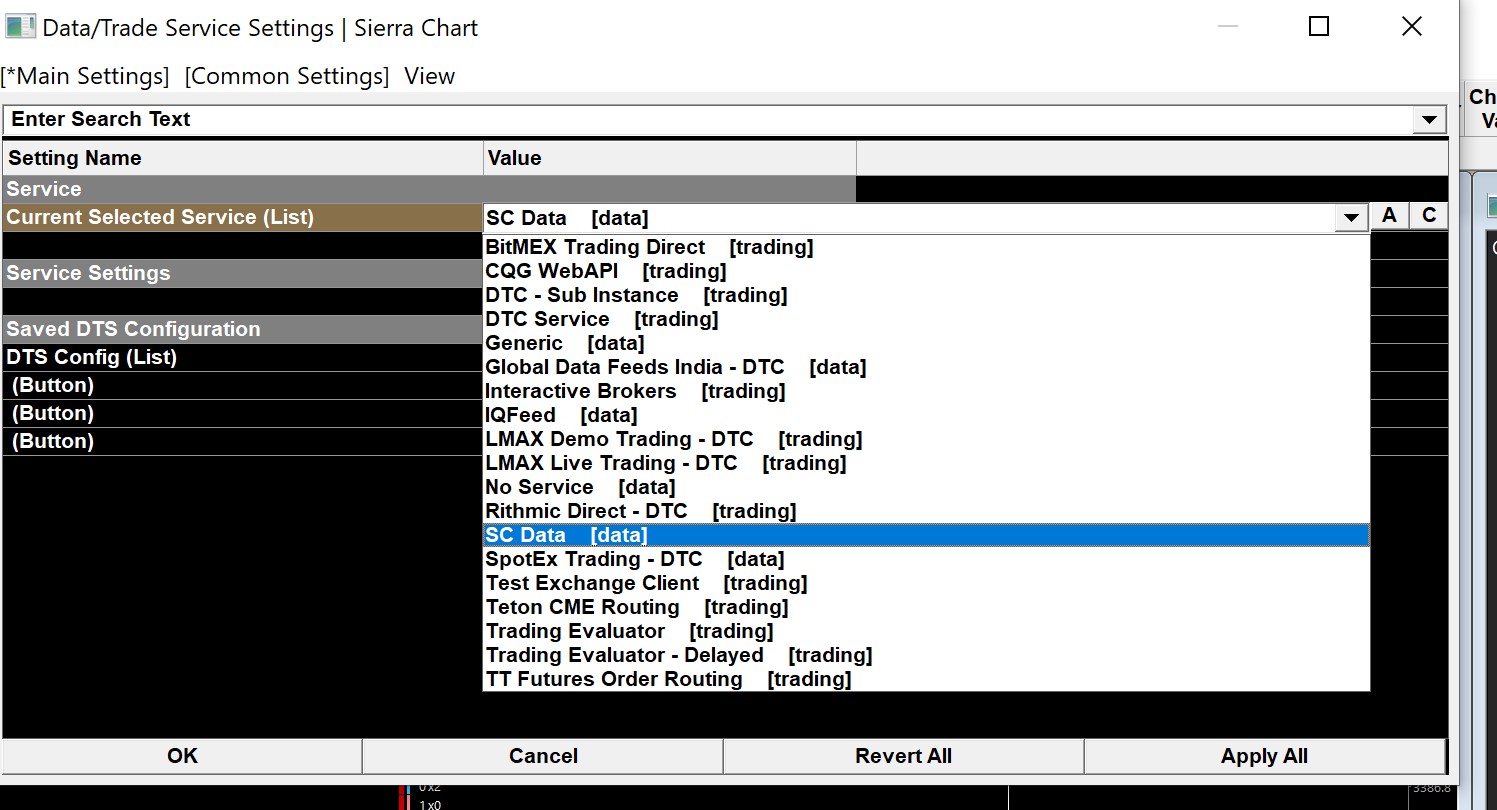Choose DTC - Sub Instance service
The image size is (1497, 810).
click(926, 295)
